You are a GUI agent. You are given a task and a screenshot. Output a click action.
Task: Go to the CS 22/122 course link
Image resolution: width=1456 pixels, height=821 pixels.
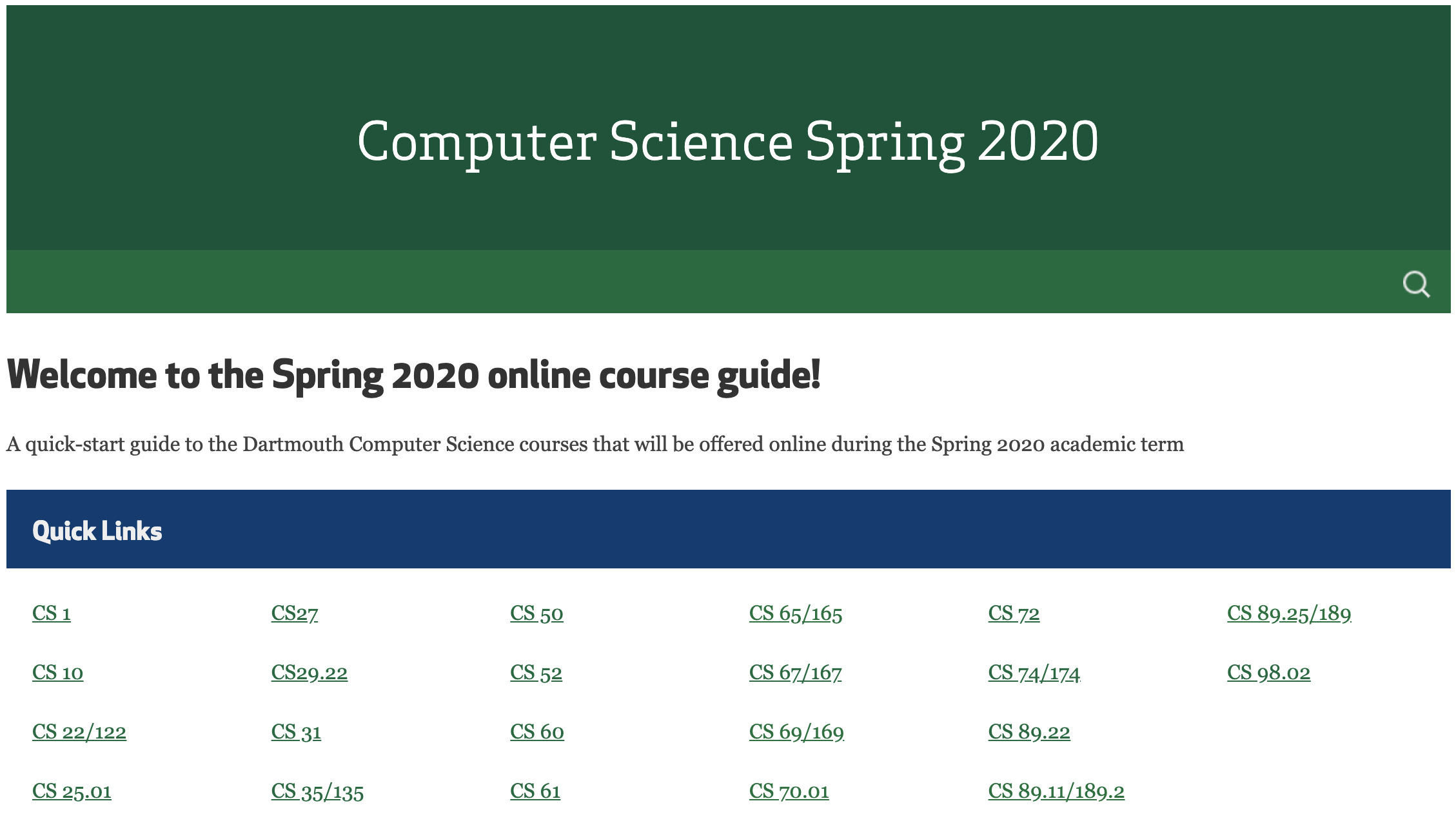tap(79, 731)
